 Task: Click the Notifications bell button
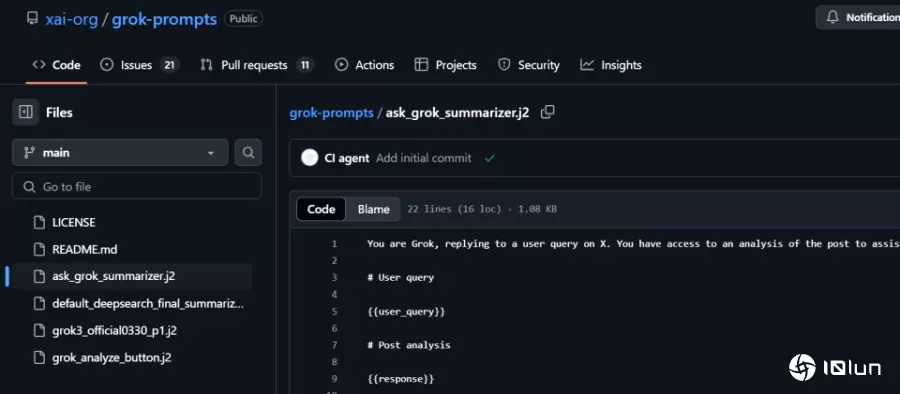858,18
